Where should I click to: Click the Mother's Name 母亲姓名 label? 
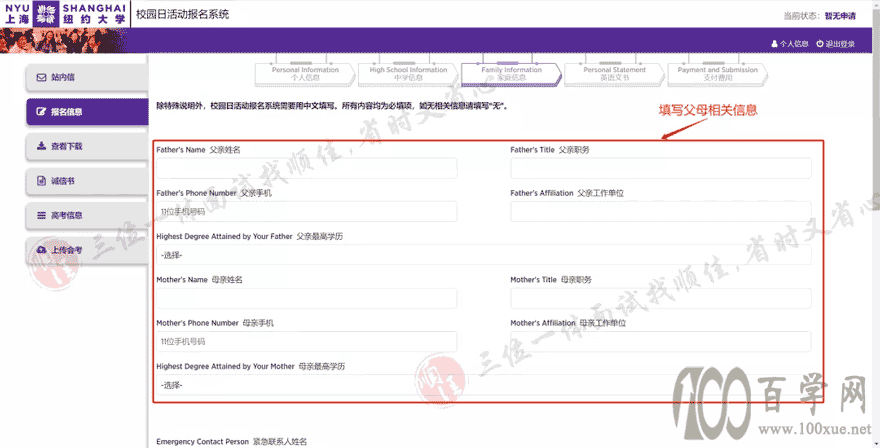coord(199,280)
